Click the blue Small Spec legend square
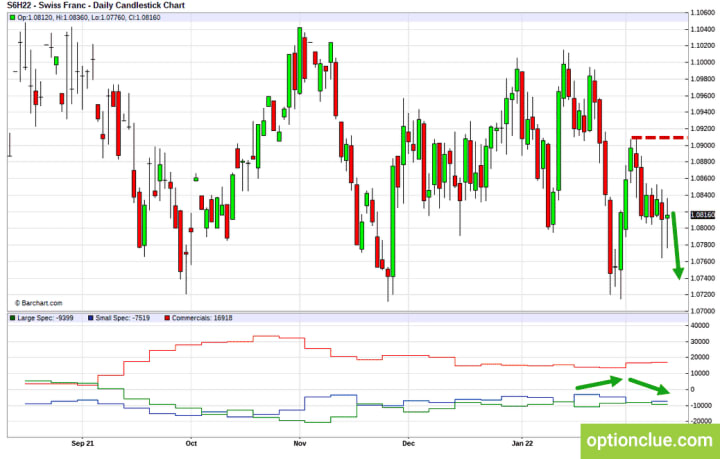 [x=90, y=318]
